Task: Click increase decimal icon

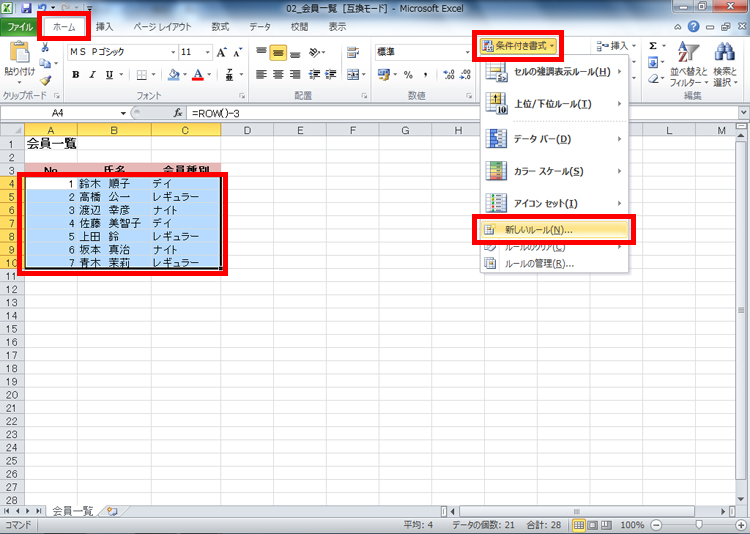Action: pos(448,75)
